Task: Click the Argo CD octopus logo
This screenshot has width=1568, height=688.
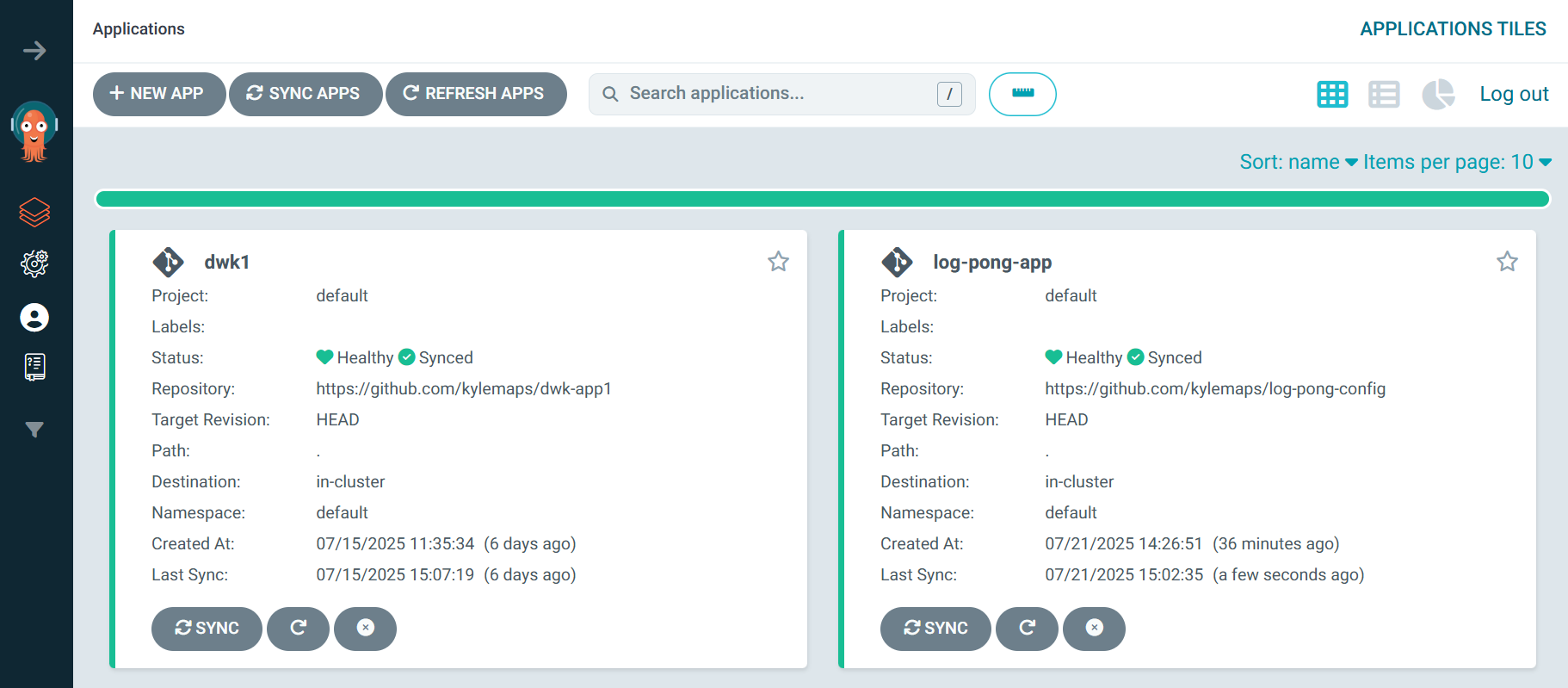Action: click(x=34, y=132)
